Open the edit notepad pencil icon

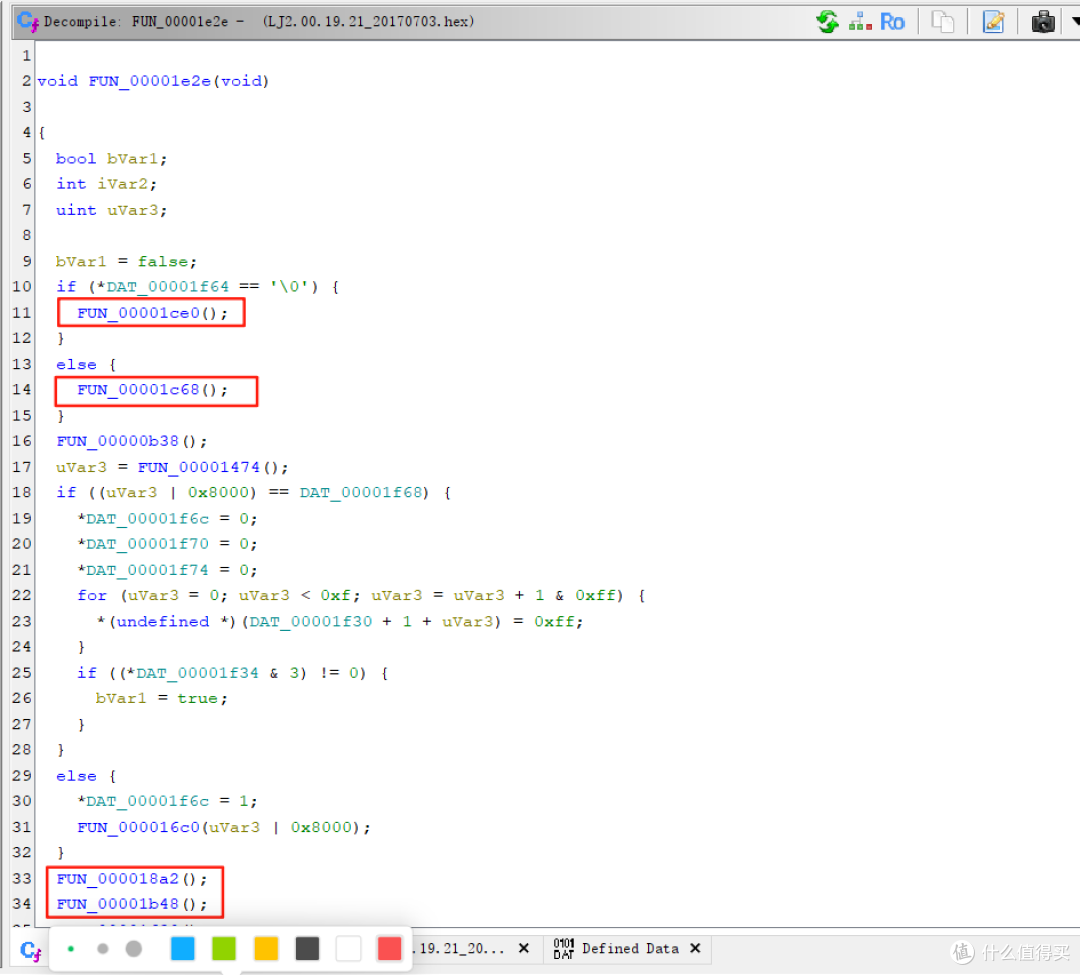(993, 21)
